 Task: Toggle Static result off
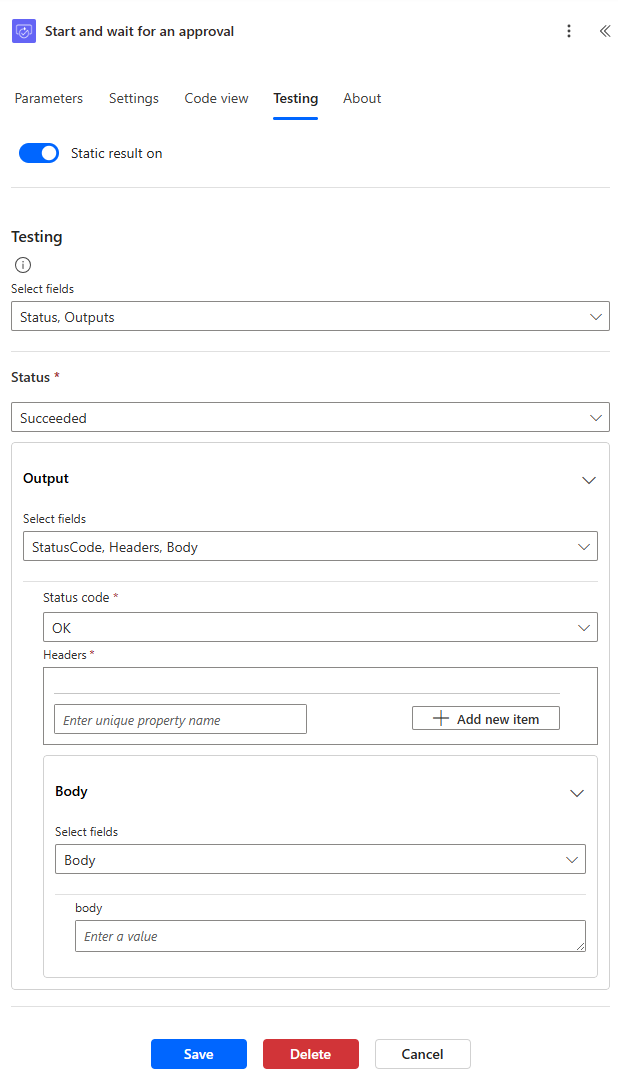click(x=38, y=153)
